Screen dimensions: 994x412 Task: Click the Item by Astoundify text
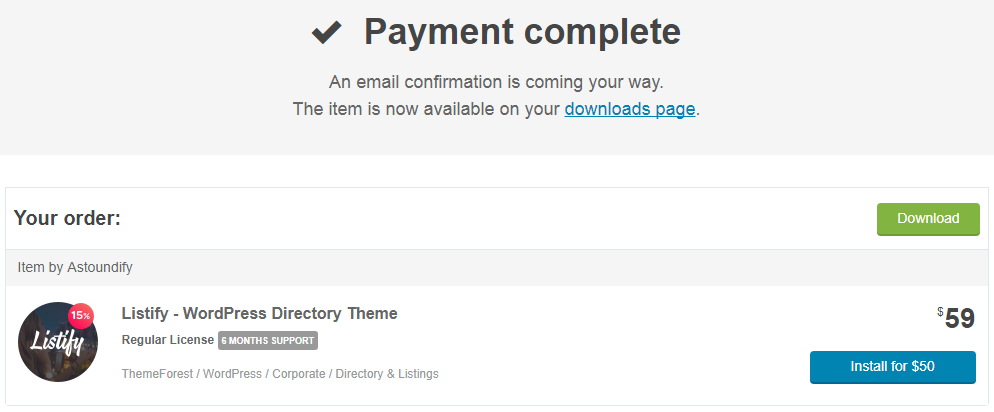point(75,267)
